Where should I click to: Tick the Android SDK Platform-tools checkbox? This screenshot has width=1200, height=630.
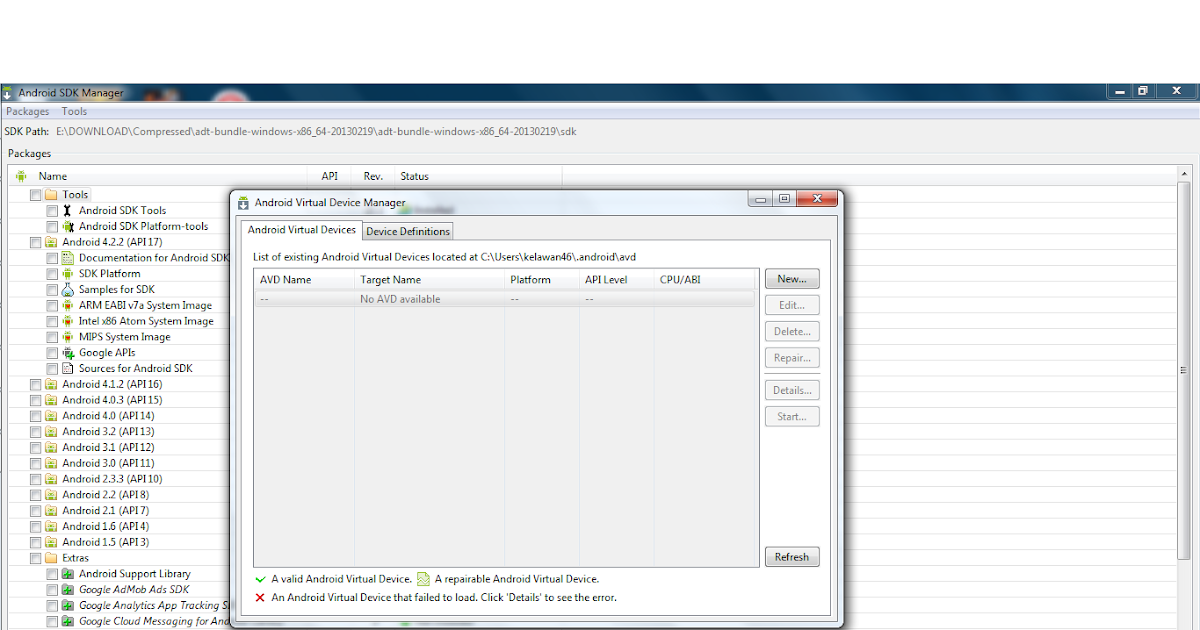coord(52,227)
